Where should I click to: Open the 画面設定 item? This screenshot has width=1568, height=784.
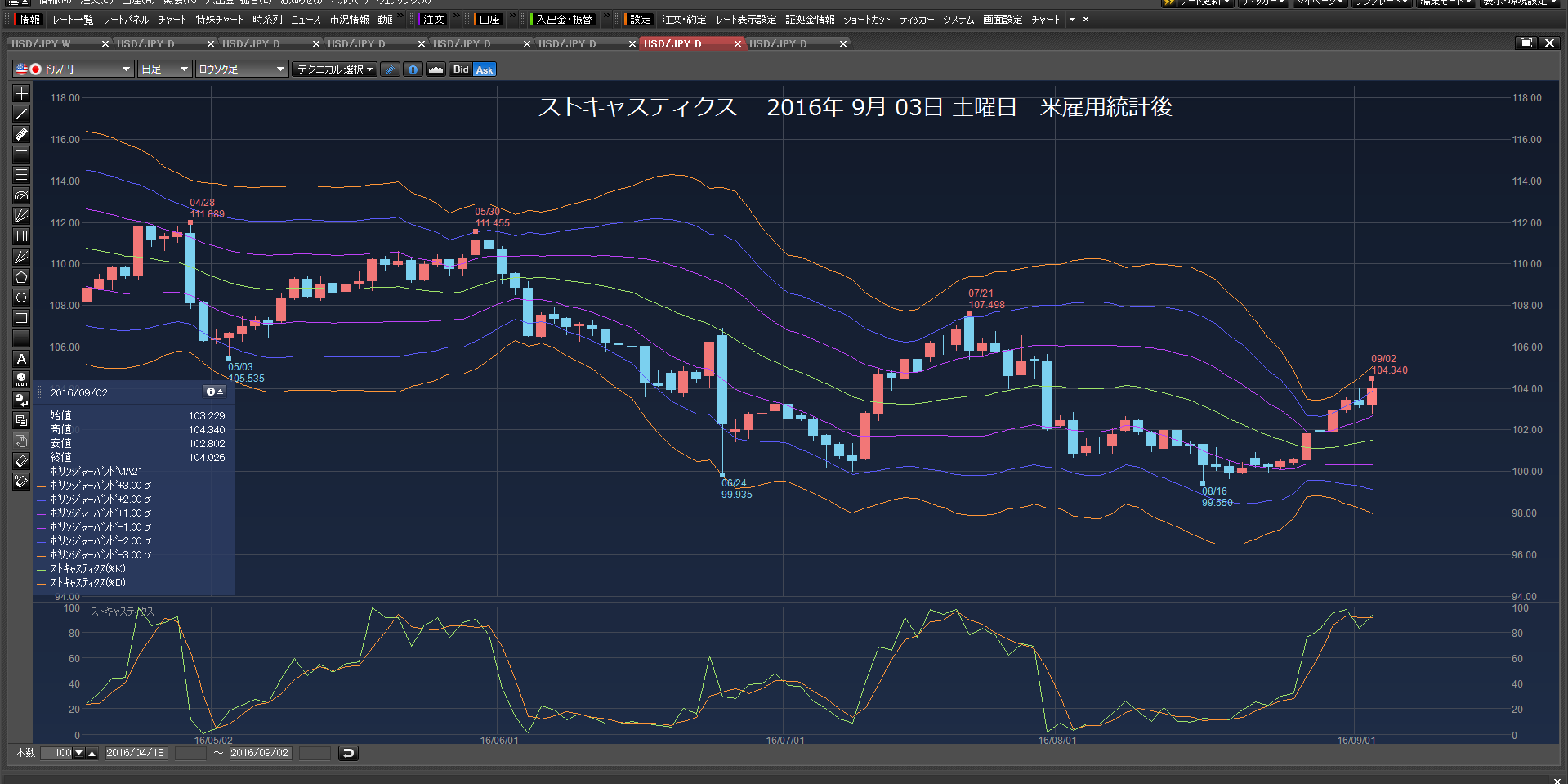click(1003, 20)
